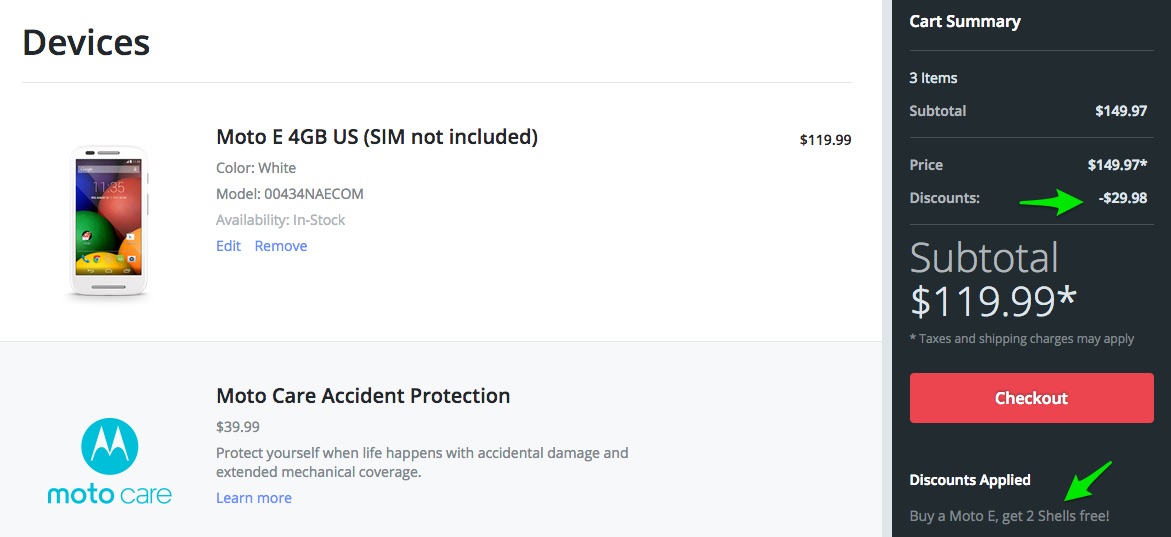Image resolution: width=1171 pixels, height=537 pixels.
Task: Select the Moto Care Accident Protection heading
Action: click(363, 396)
